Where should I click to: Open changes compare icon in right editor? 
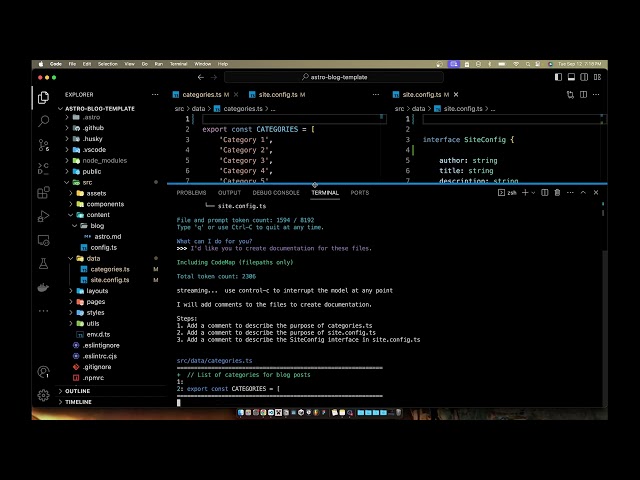tap(570, 95)
